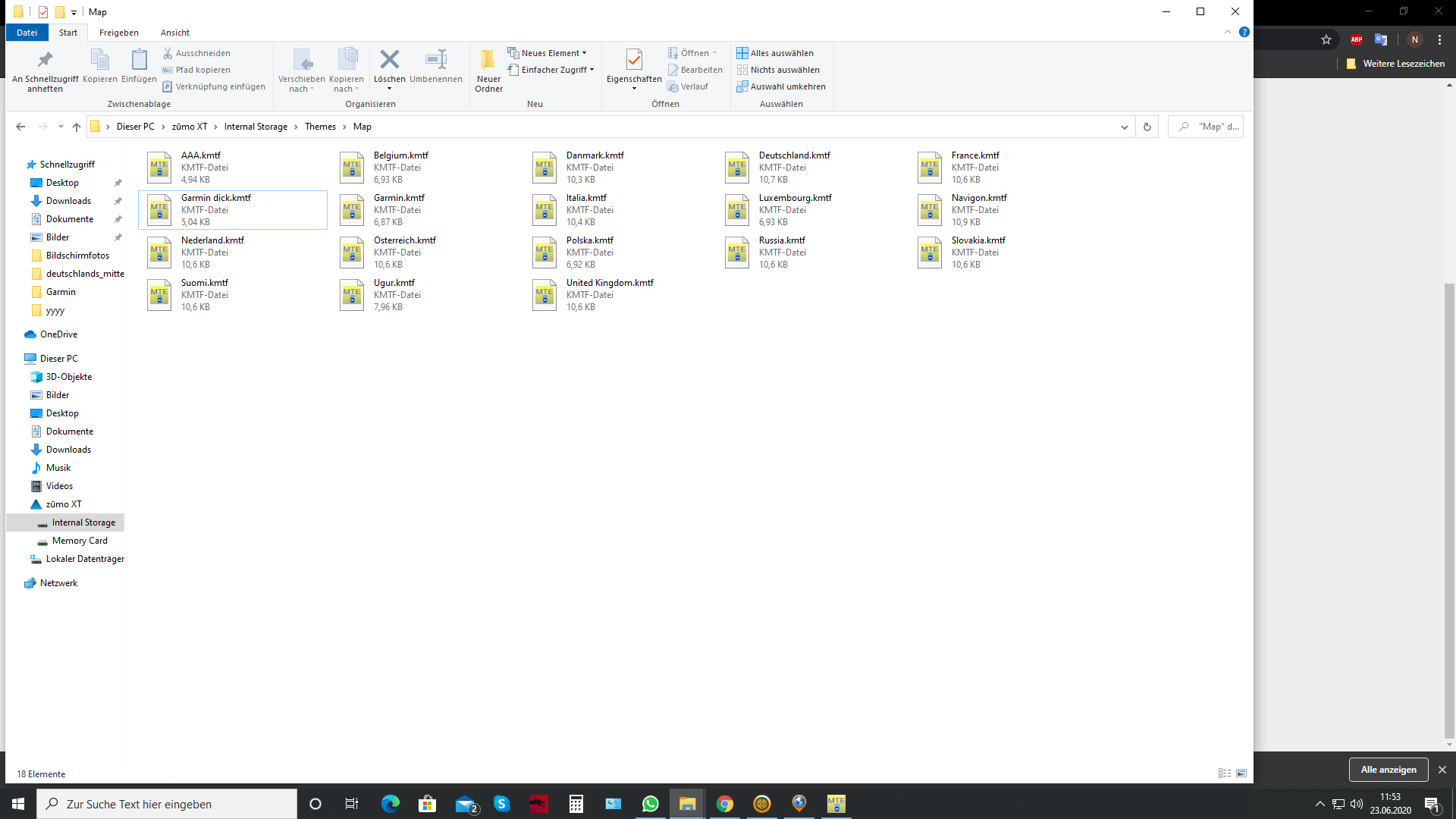Click Themes in the breadcrumb path

(x=320, y=127)
